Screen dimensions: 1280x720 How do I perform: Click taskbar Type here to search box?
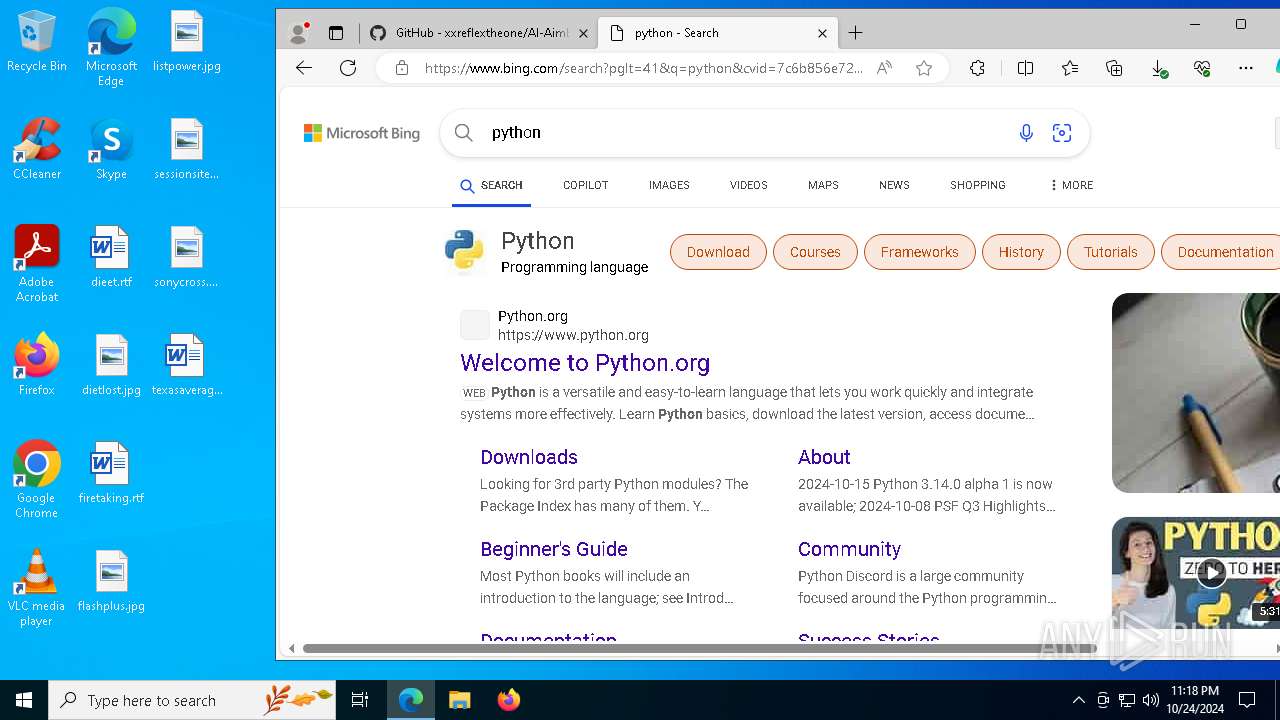click(192, 700)
